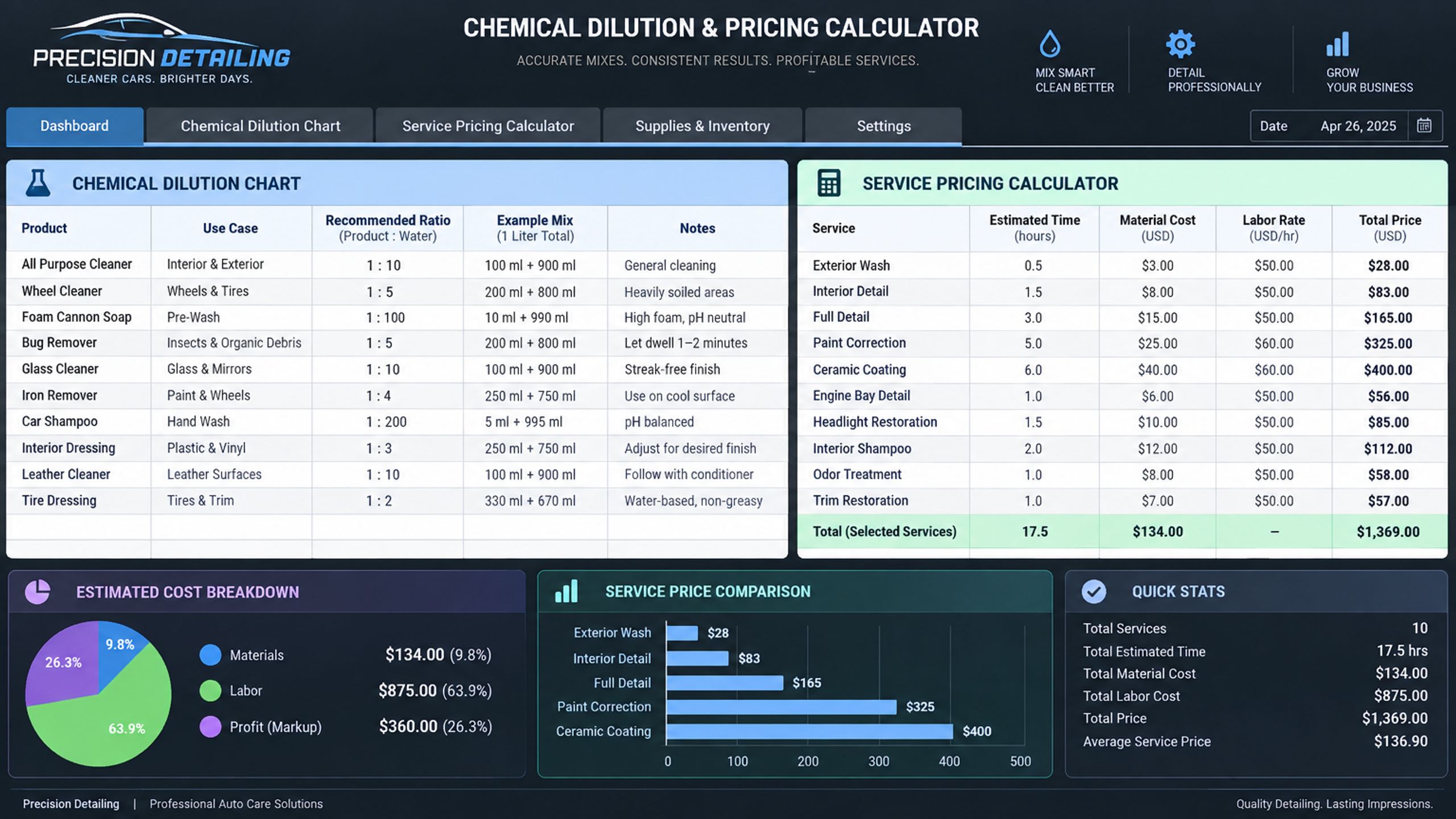Click the Recommended Ratio column header
The height and width of the screenshot is (819, 1456).
[x=388, y=228]
